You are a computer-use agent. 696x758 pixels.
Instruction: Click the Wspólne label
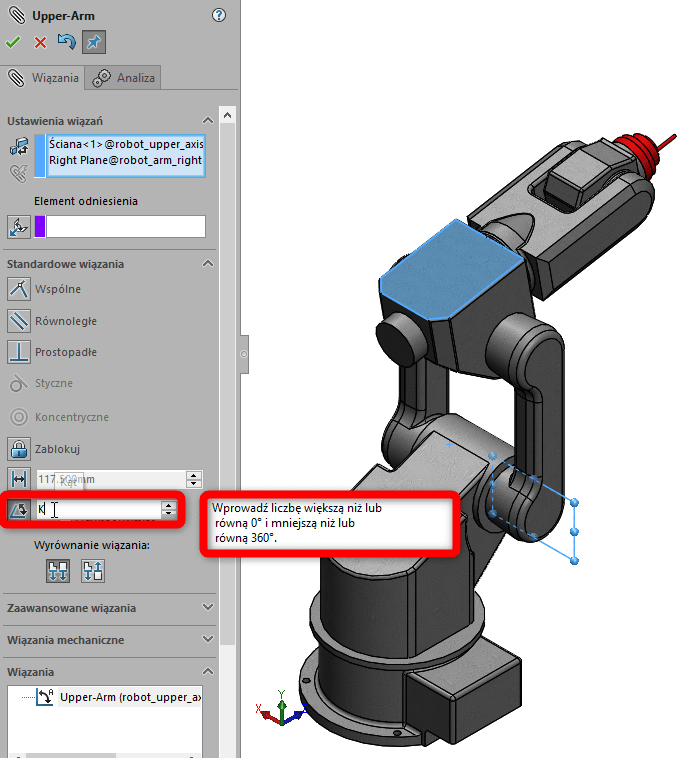click(58, 289)
